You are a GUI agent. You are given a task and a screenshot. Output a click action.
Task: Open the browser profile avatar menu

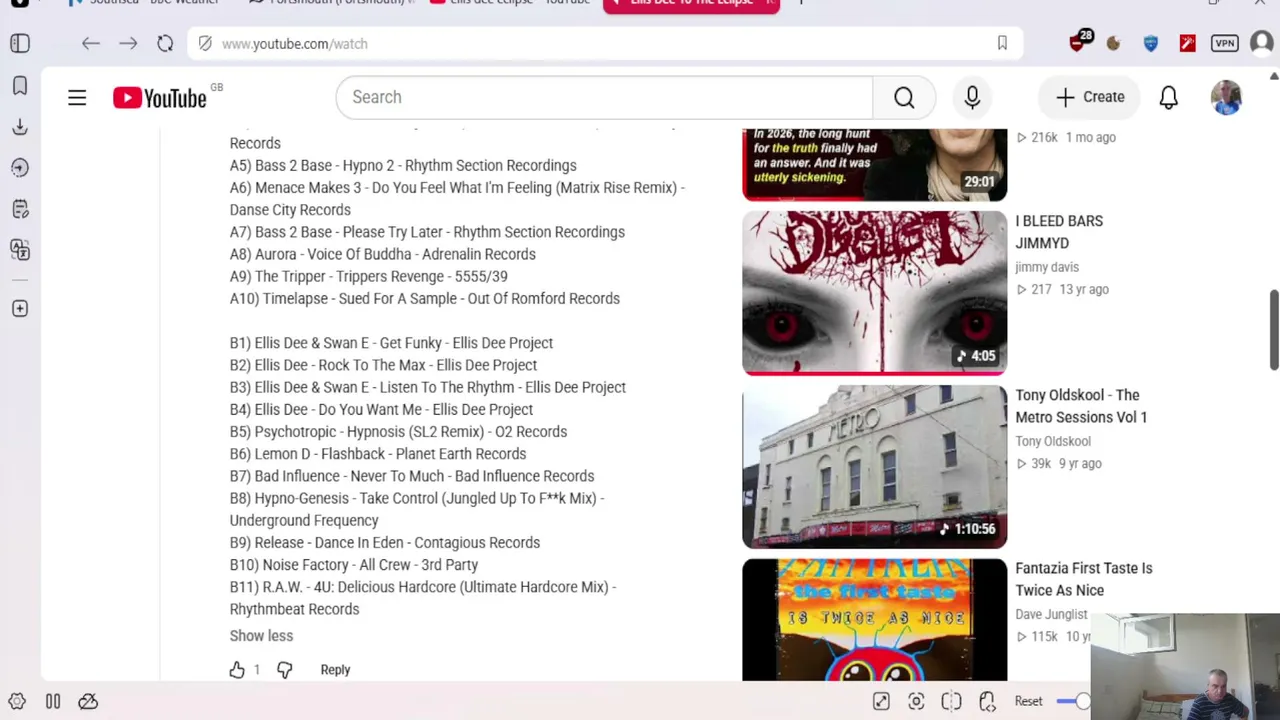1261,43
